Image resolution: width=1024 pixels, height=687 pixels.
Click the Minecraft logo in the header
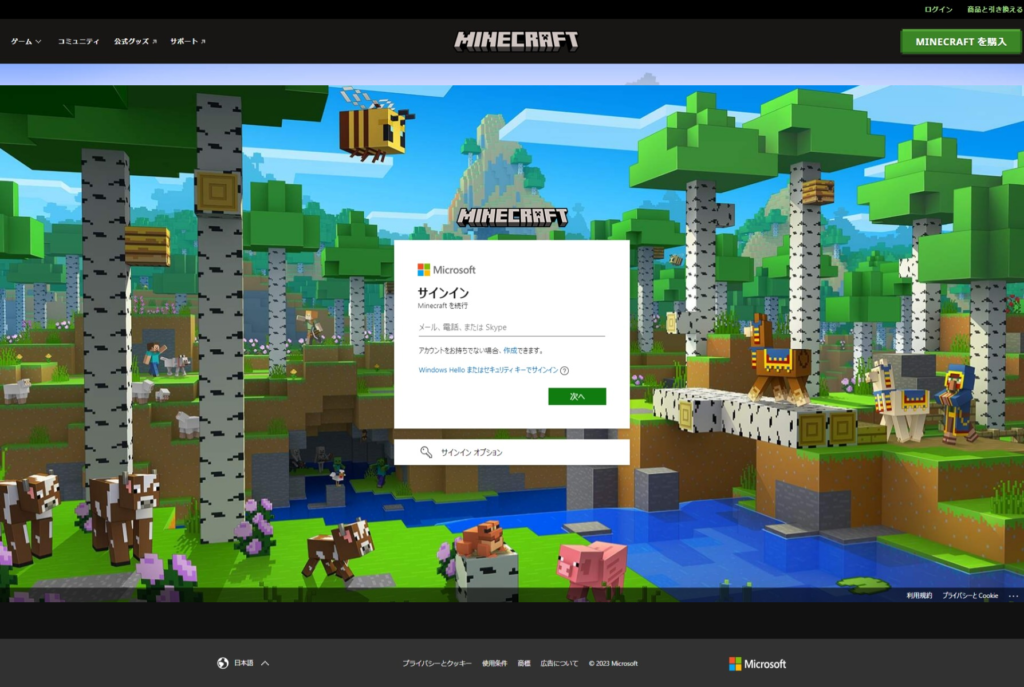coord(516,40)
